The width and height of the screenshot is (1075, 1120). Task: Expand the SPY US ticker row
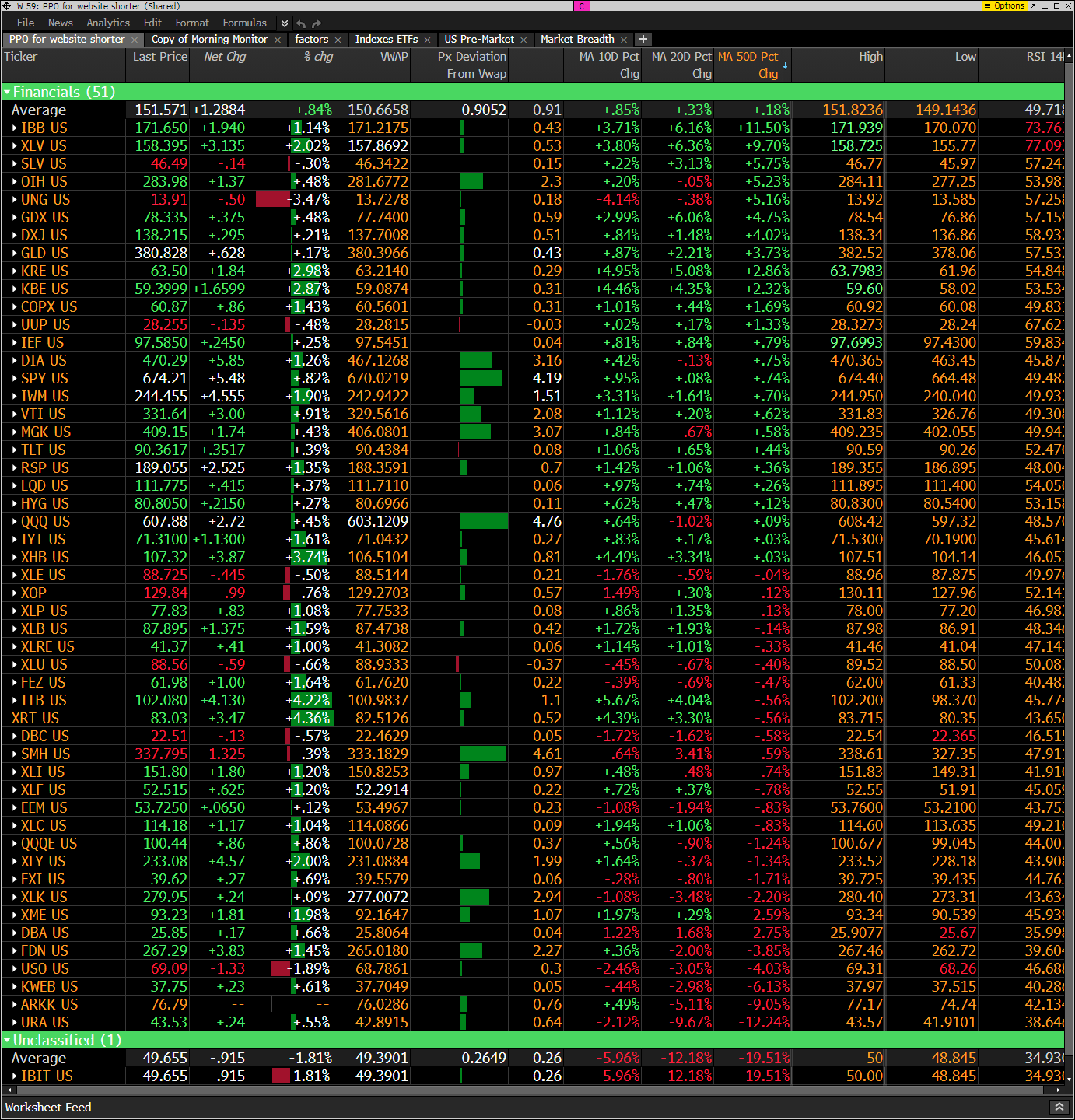pos(15,379)
